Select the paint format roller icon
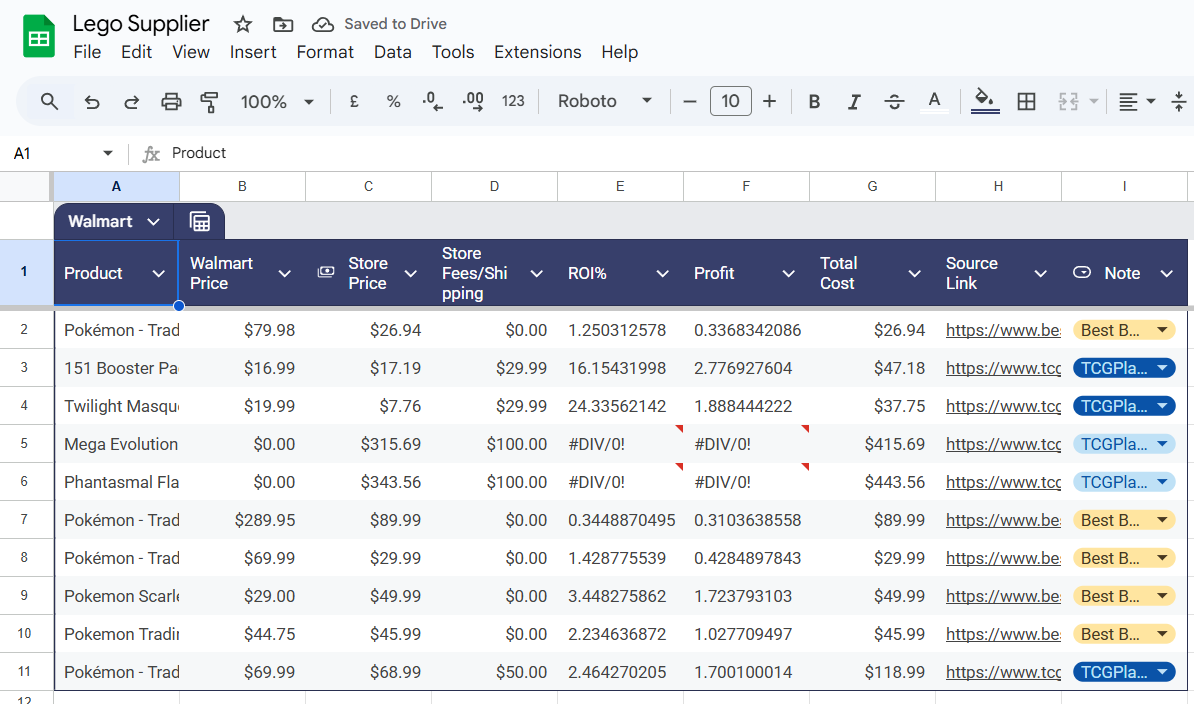This screenshot has height=704, width=1194. point(209,101)
